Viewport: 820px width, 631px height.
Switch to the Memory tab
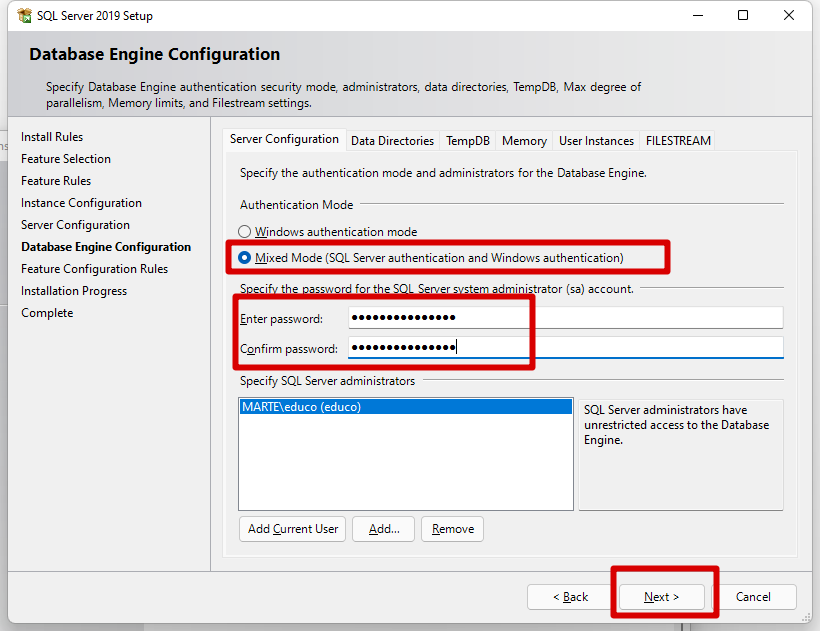coord(524,141)
